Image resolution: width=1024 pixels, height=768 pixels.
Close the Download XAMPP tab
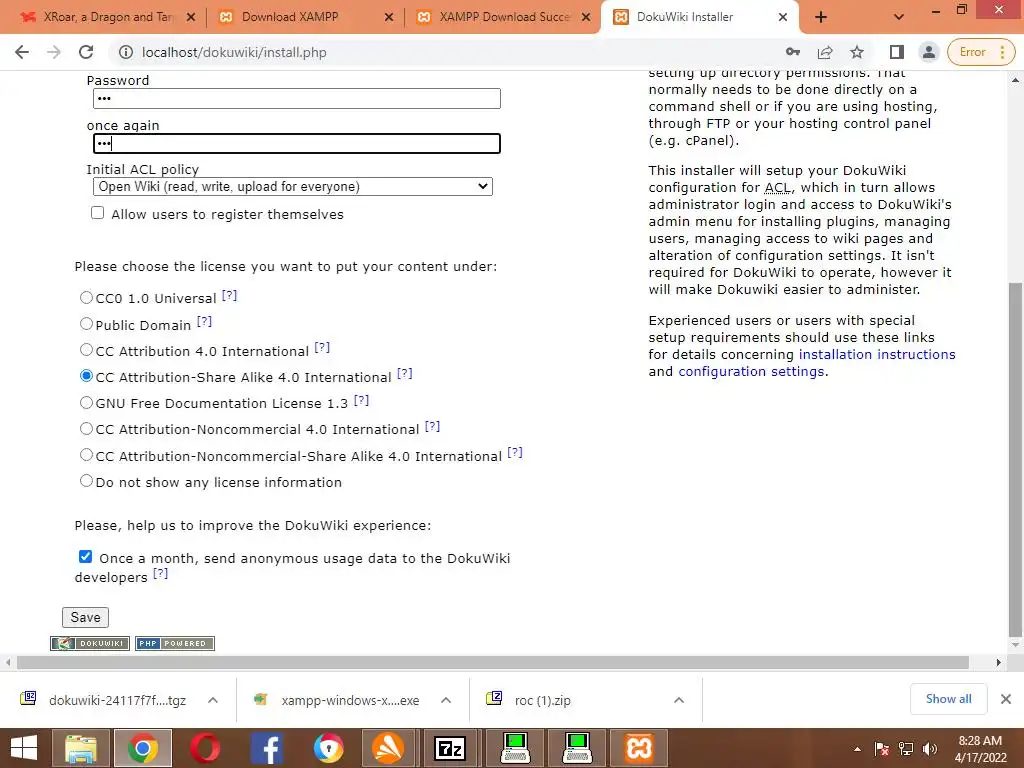(389, 17)
